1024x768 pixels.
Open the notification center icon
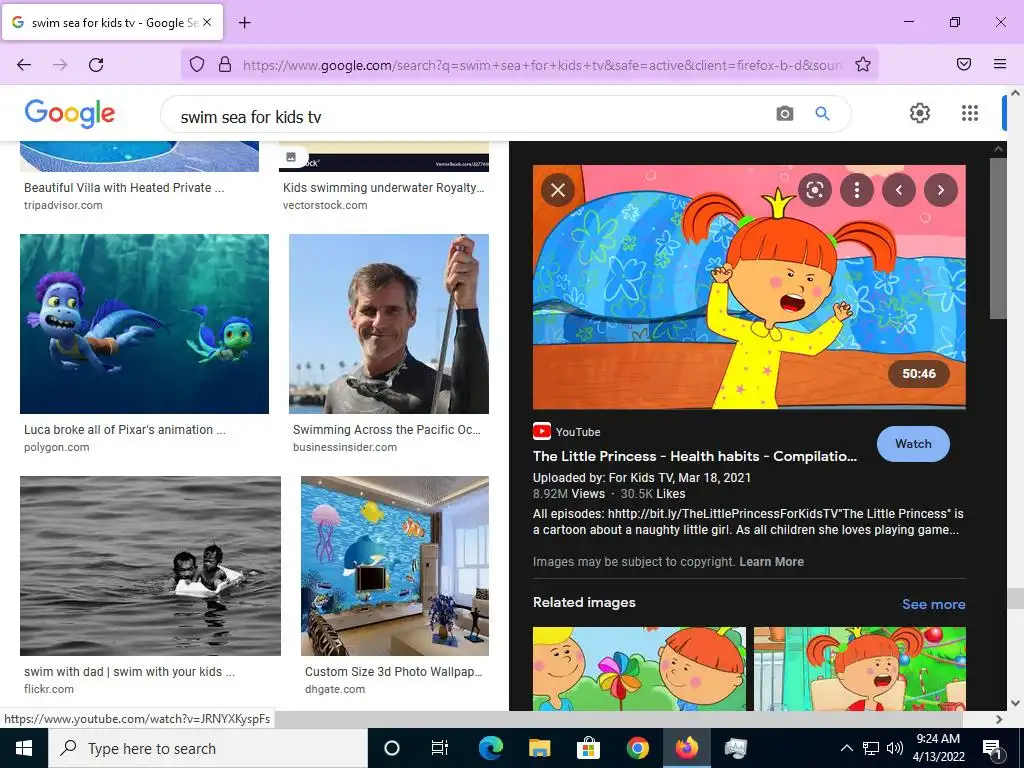(992, 748)
